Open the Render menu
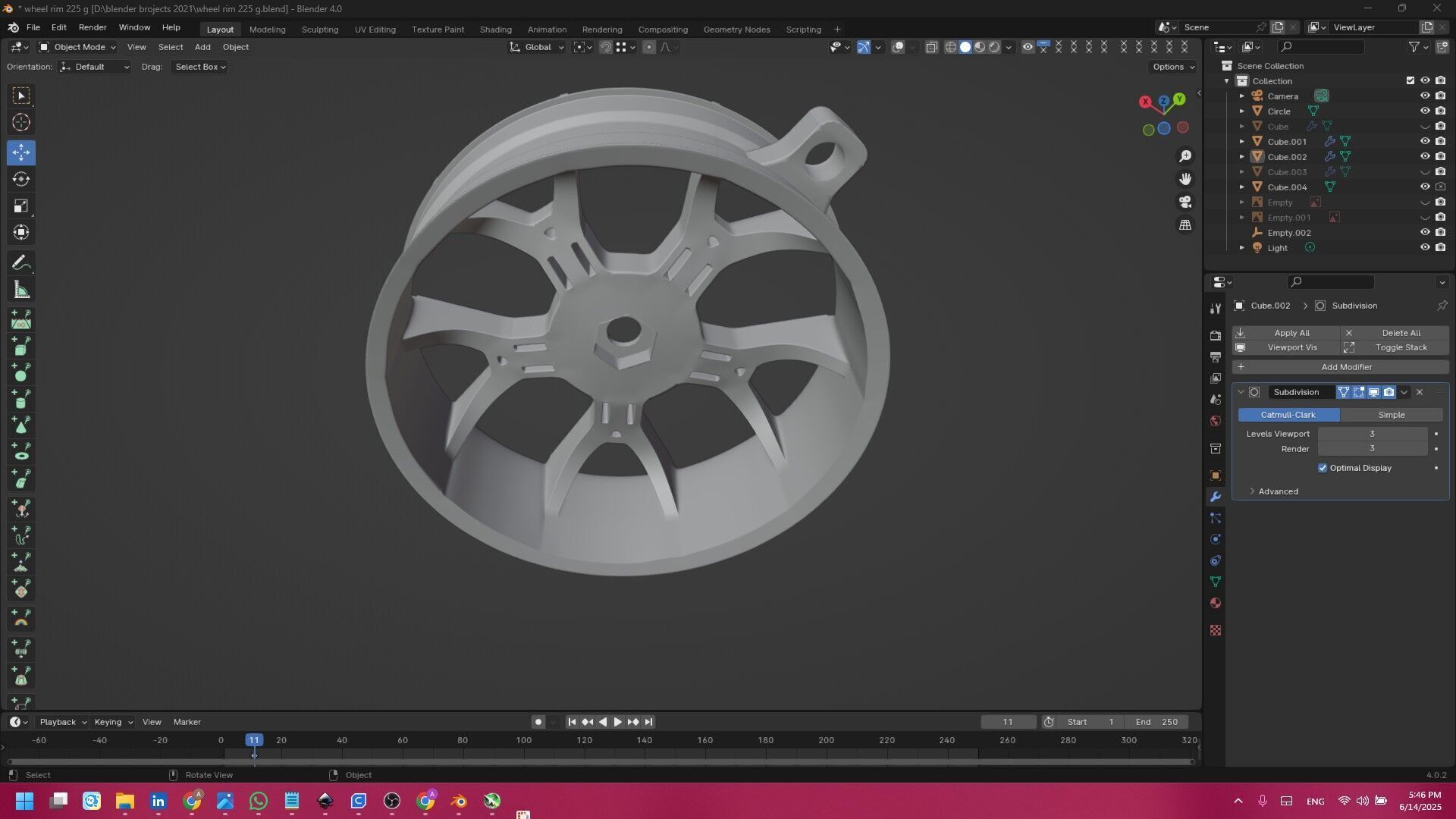The width and height of the screenshot is (1456, 819). (93, 27)
